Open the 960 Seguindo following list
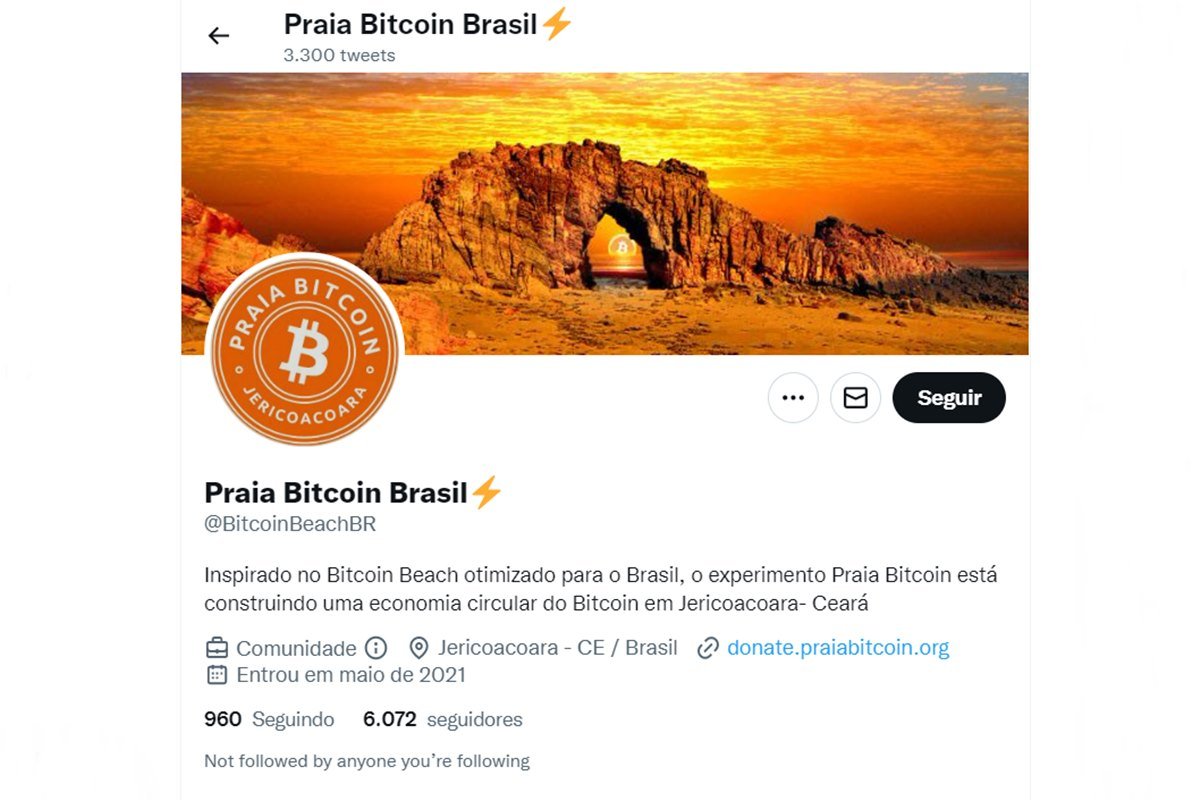 (269, 720)
